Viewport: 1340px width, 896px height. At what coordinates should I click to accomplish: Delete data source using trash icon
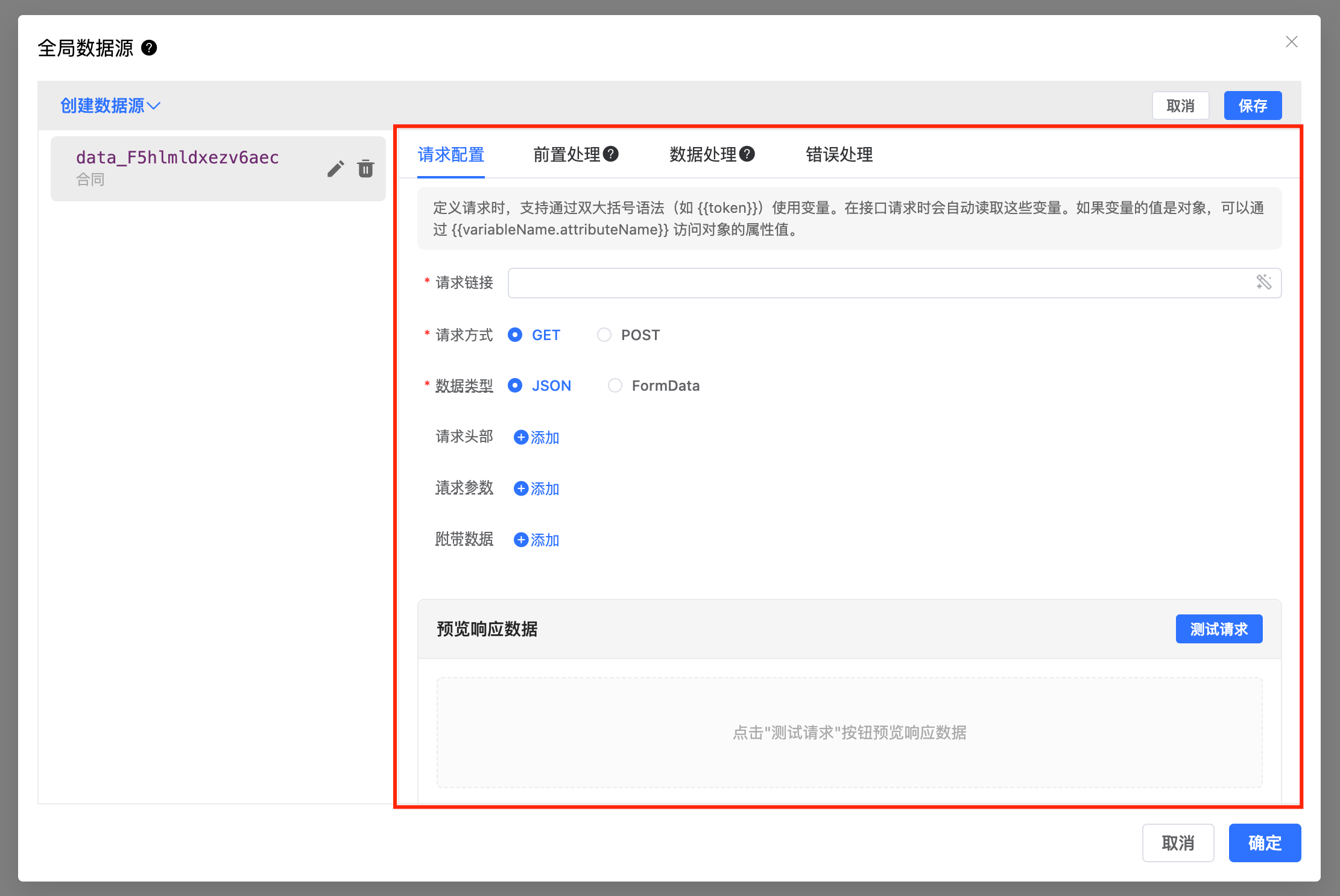[x=365, y=169]
